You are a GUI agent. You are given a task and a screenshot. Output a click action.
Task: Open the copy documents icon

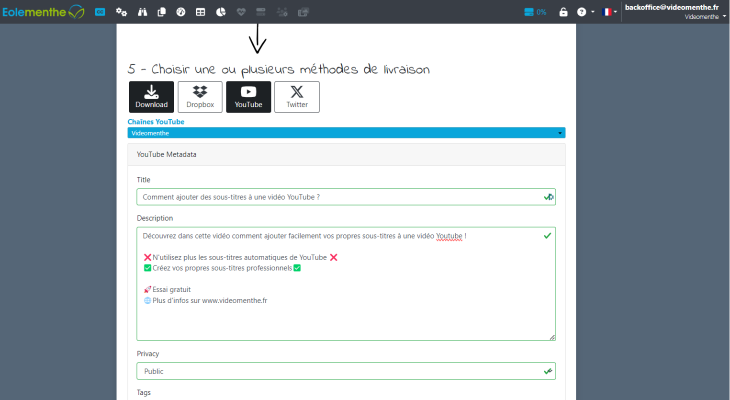click(162, 12)
